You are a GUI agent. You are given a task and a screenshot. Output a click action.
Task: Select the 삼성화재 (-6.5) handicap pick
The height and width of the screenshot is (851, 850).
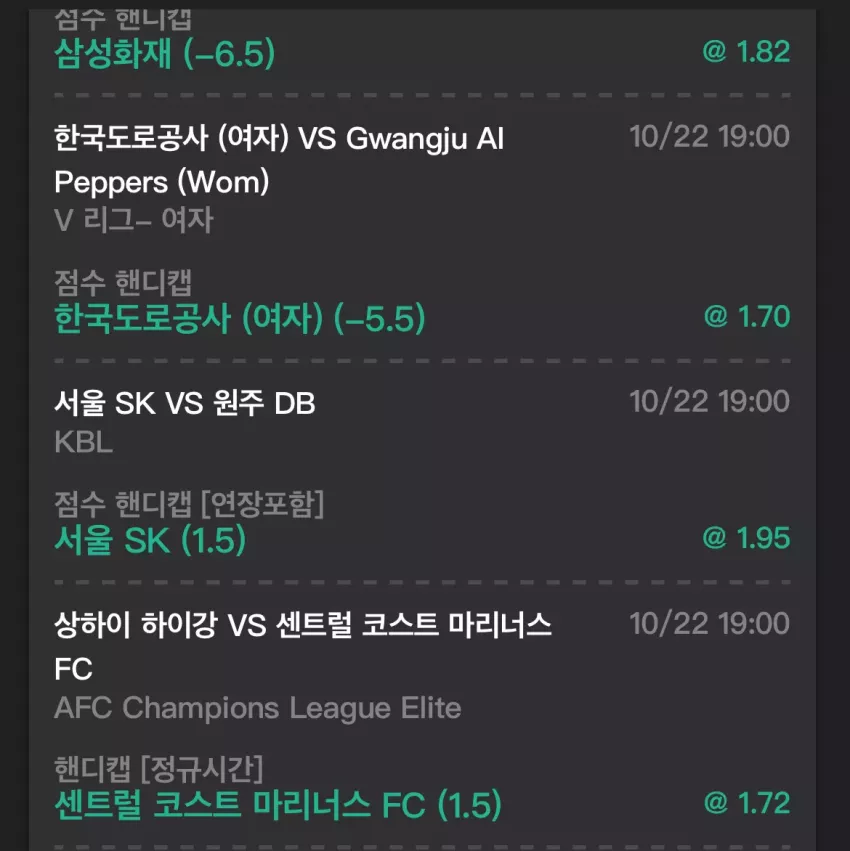[165, 54]
